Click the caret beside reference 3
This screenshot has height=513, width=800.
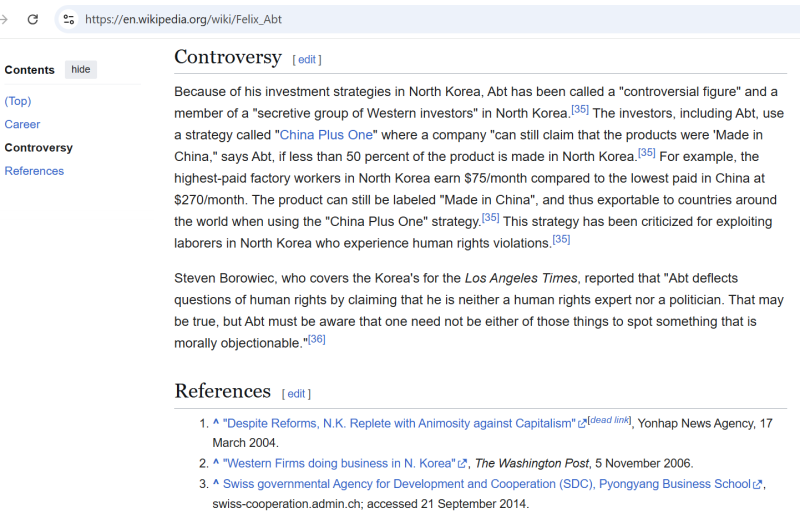216,484
